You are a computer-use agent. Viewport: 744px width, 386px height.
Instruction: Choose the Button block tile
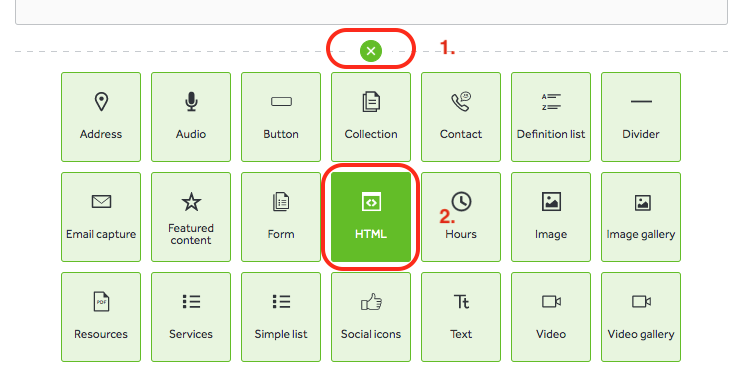[281, 117]
